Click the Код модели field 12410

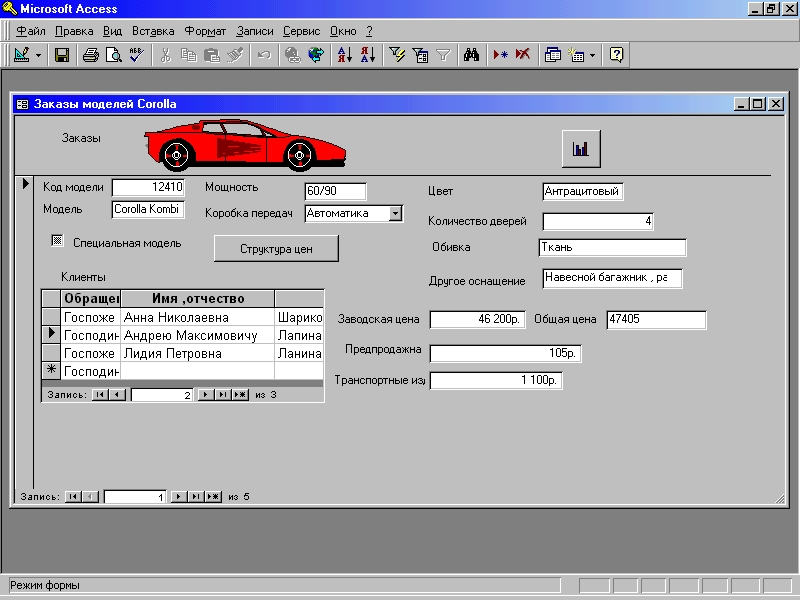click(148, 187)
